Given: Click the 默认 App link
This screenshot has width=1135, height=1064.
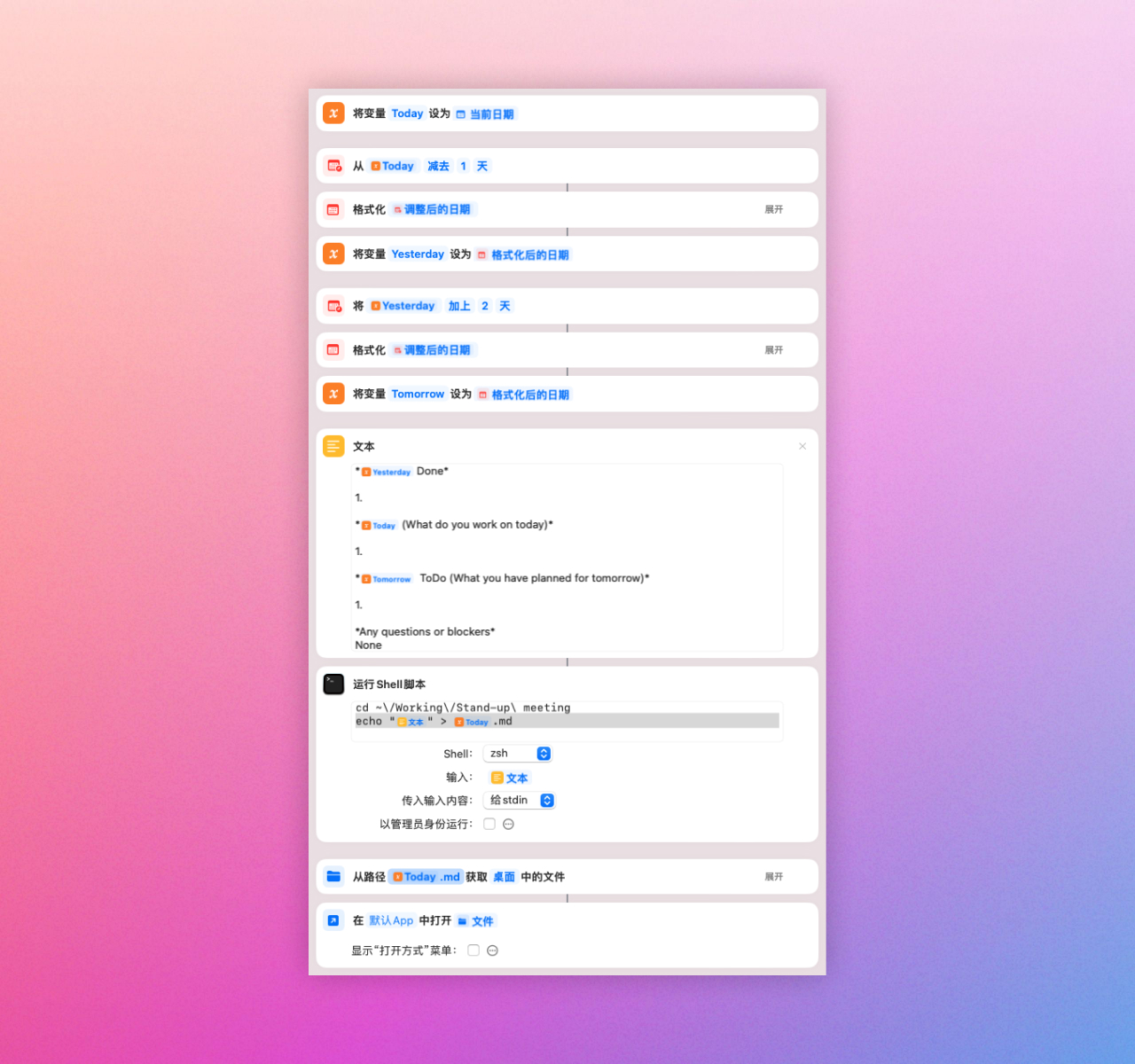Looking at the screenshot, I should point(391,920).
